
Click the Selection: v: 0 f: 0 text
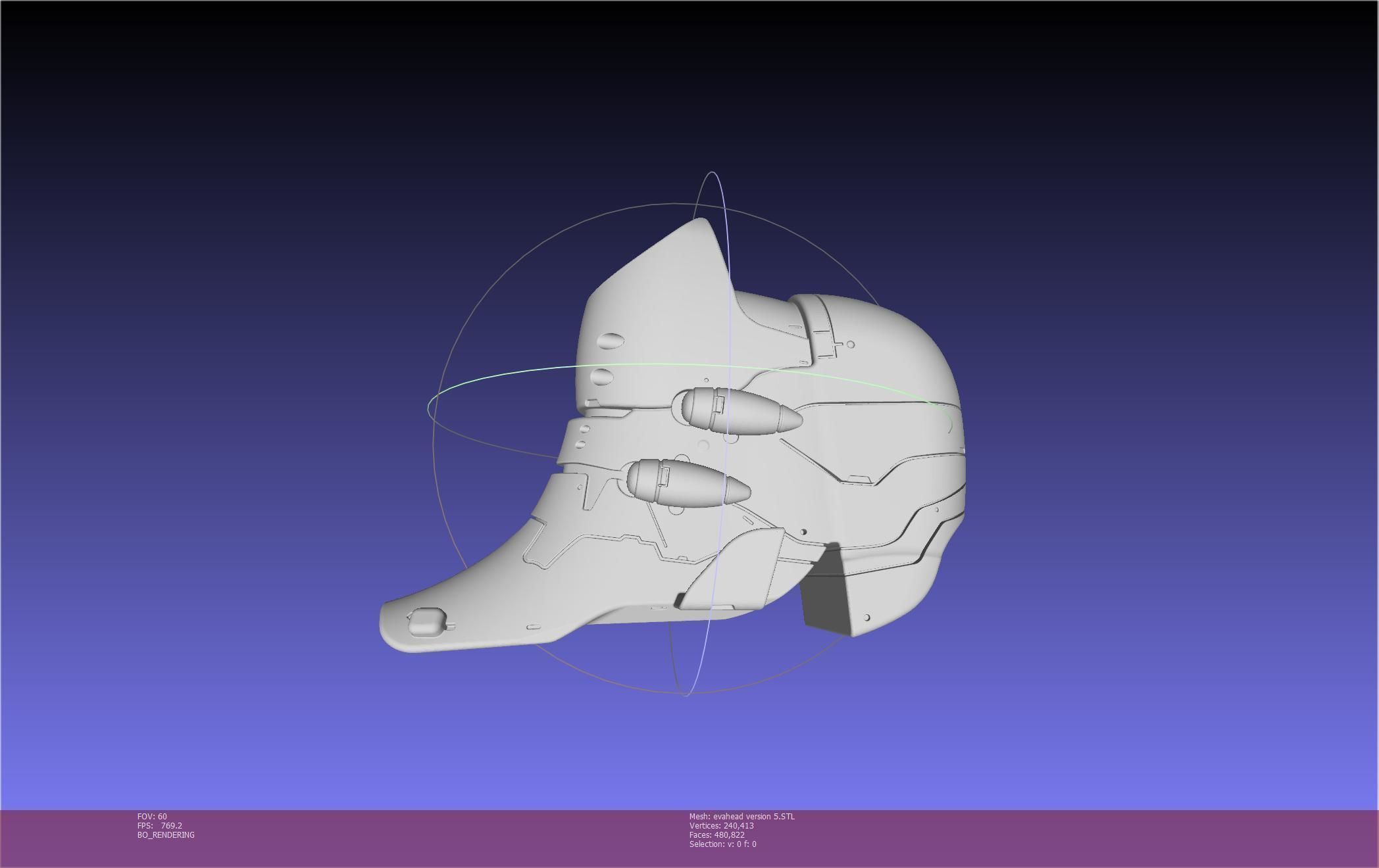[722, 844]
